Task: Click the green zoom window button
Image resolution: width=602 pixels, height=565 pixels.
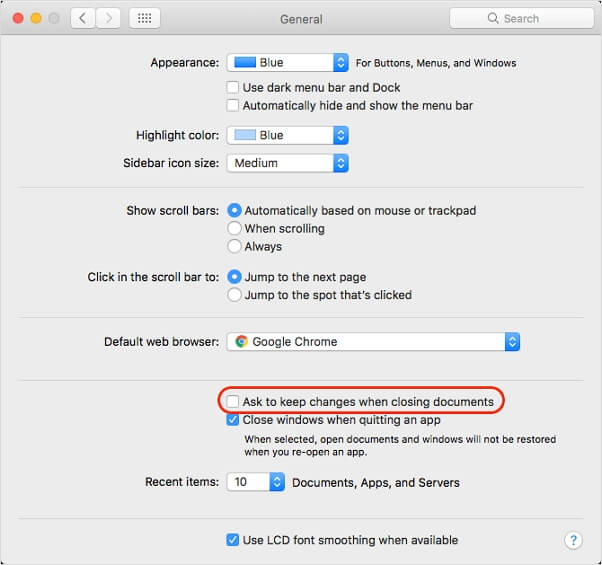Action: [54, 18]
